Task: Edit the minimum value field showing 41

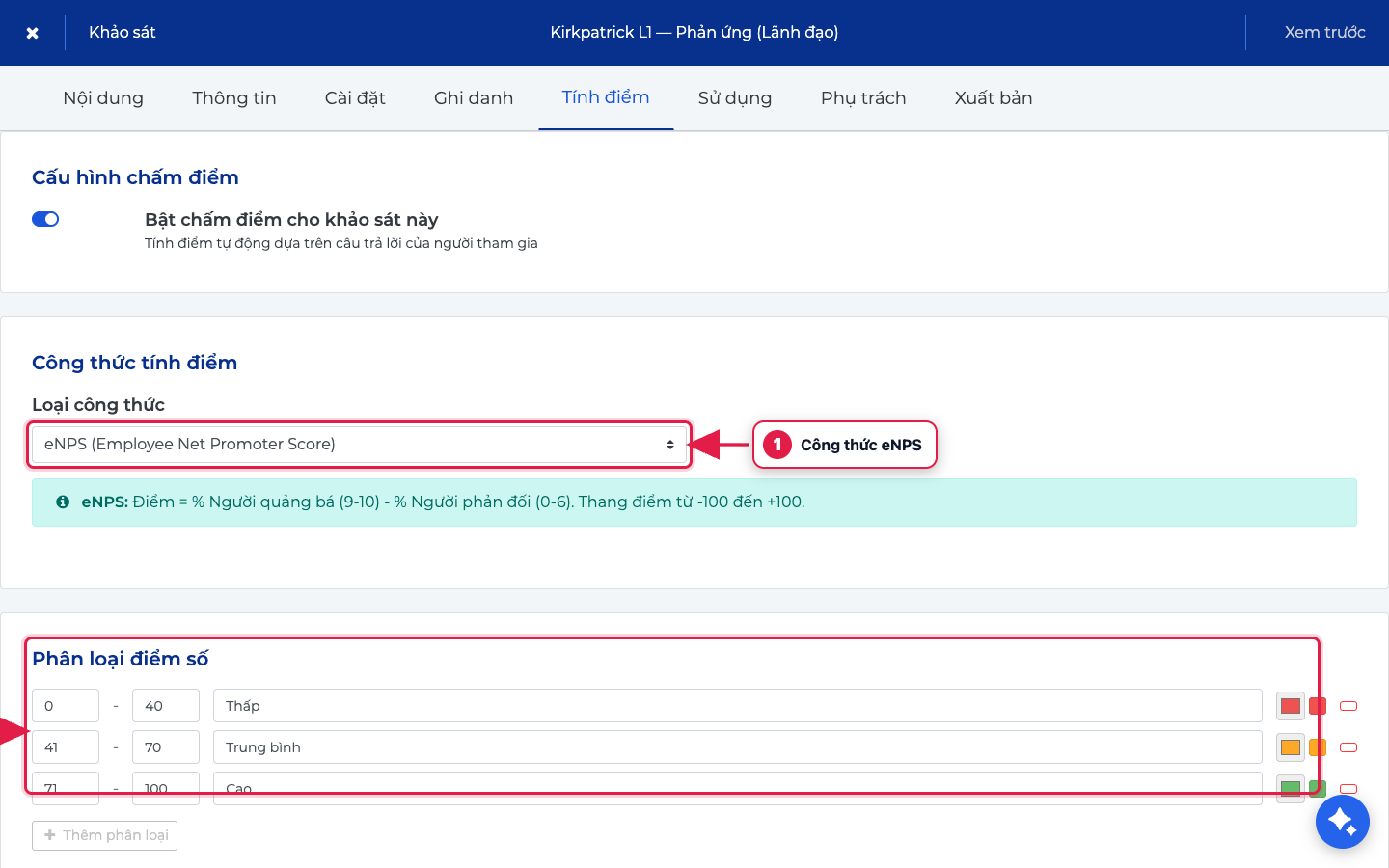Action: 66,747
